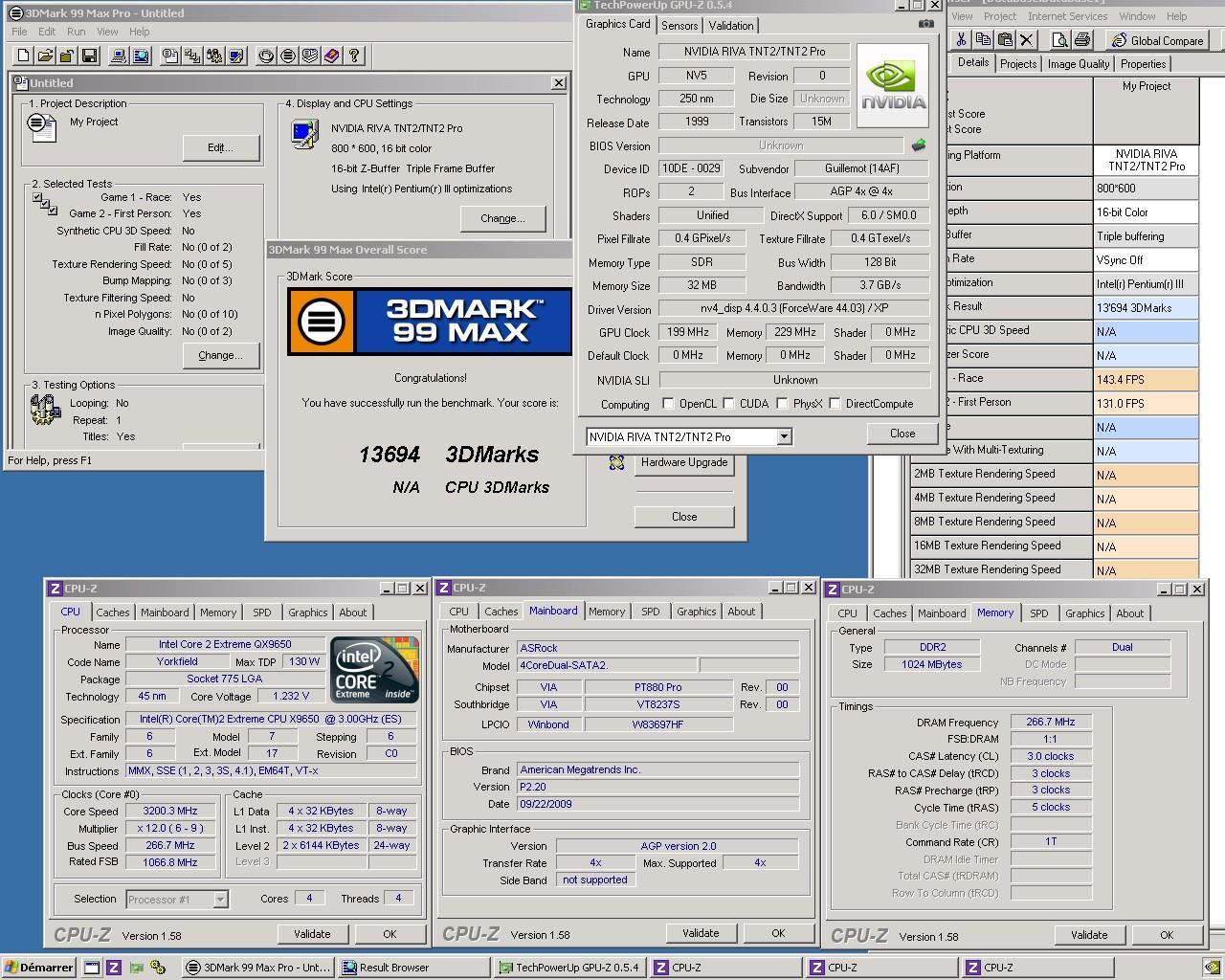Click the 131.0 FPS value cell
Image resolution: width=1225 pixels, height=980 pixels.
(x=1146, y=403)
